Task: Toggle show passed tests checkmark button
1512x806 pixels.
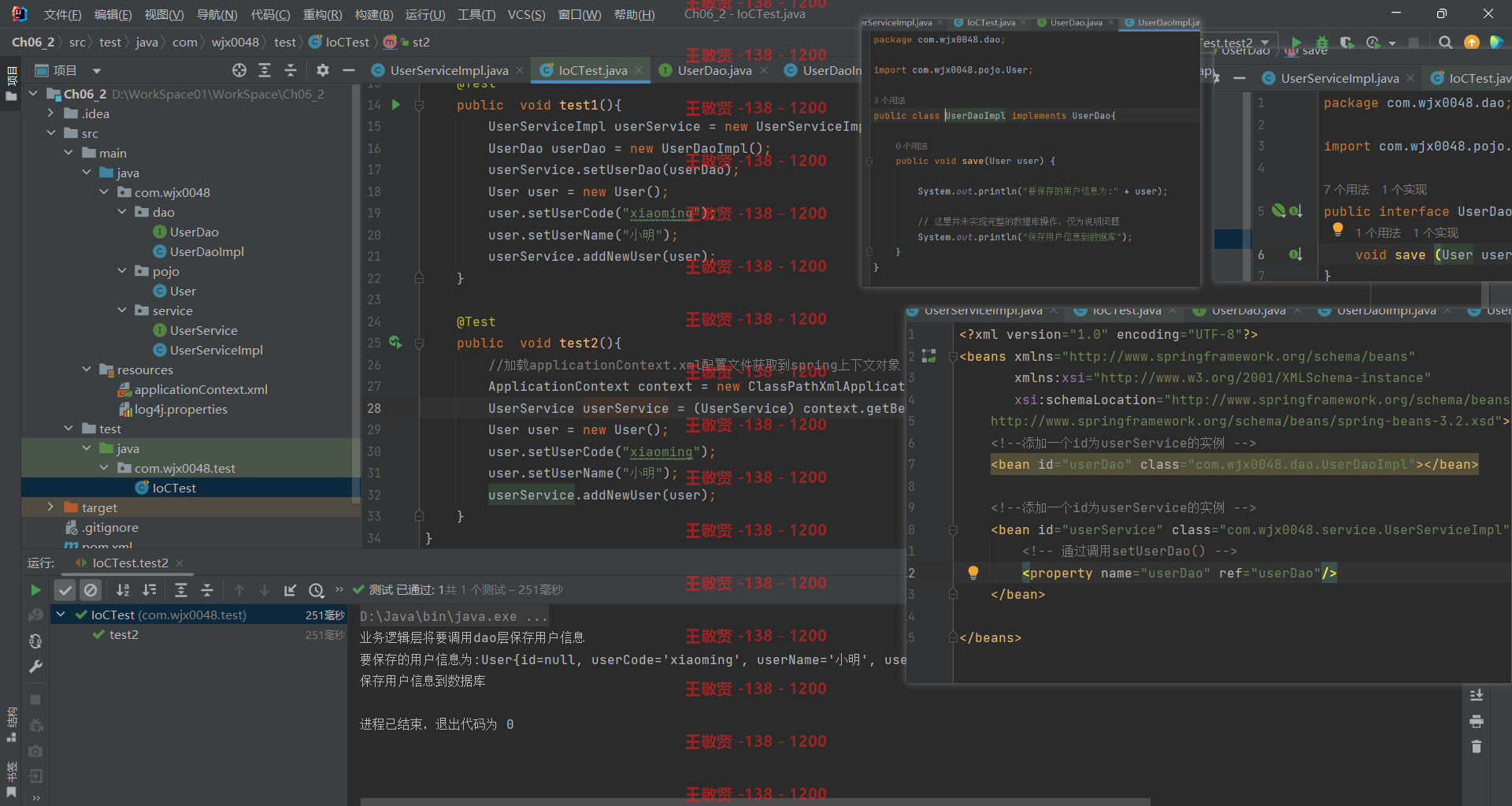Action: point(65,589)
